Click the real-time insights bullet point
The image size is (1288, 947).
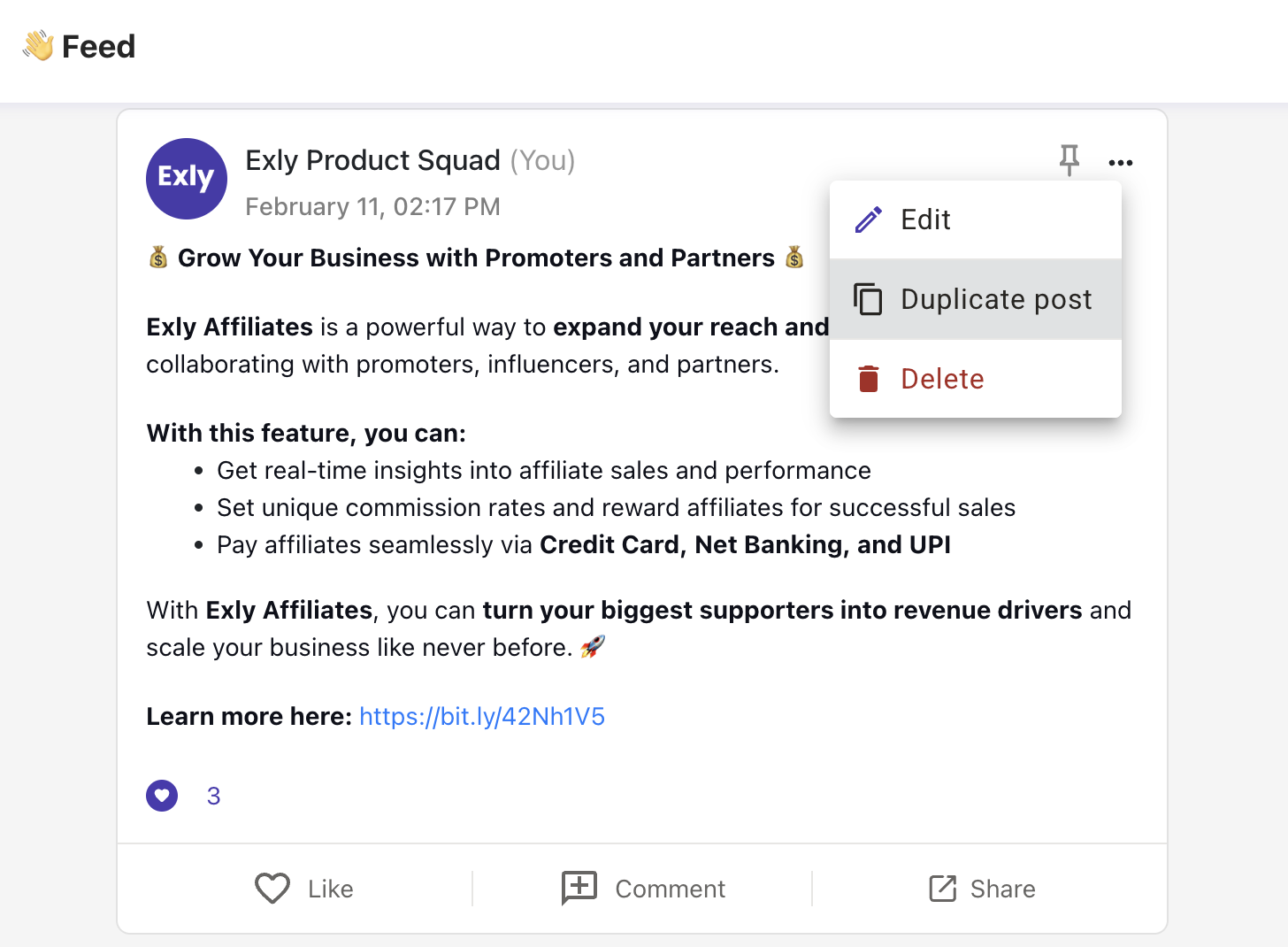(544, 470)
